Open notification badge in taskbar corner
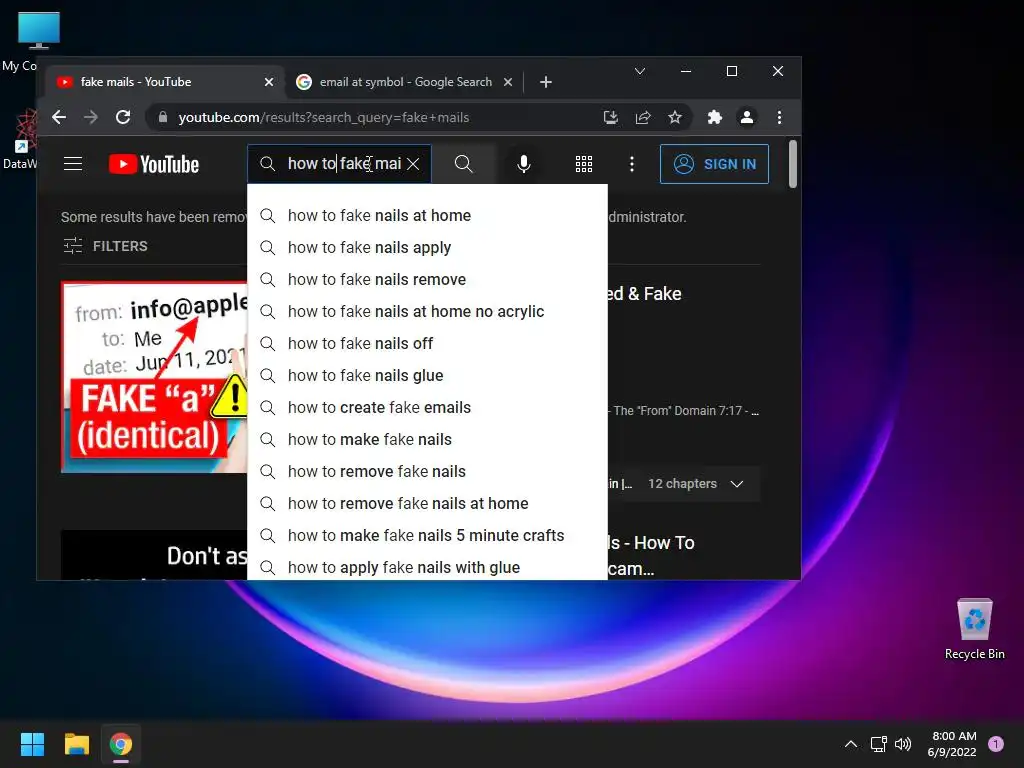Screen dimensions: 1024x768 (x=996, y=744)
